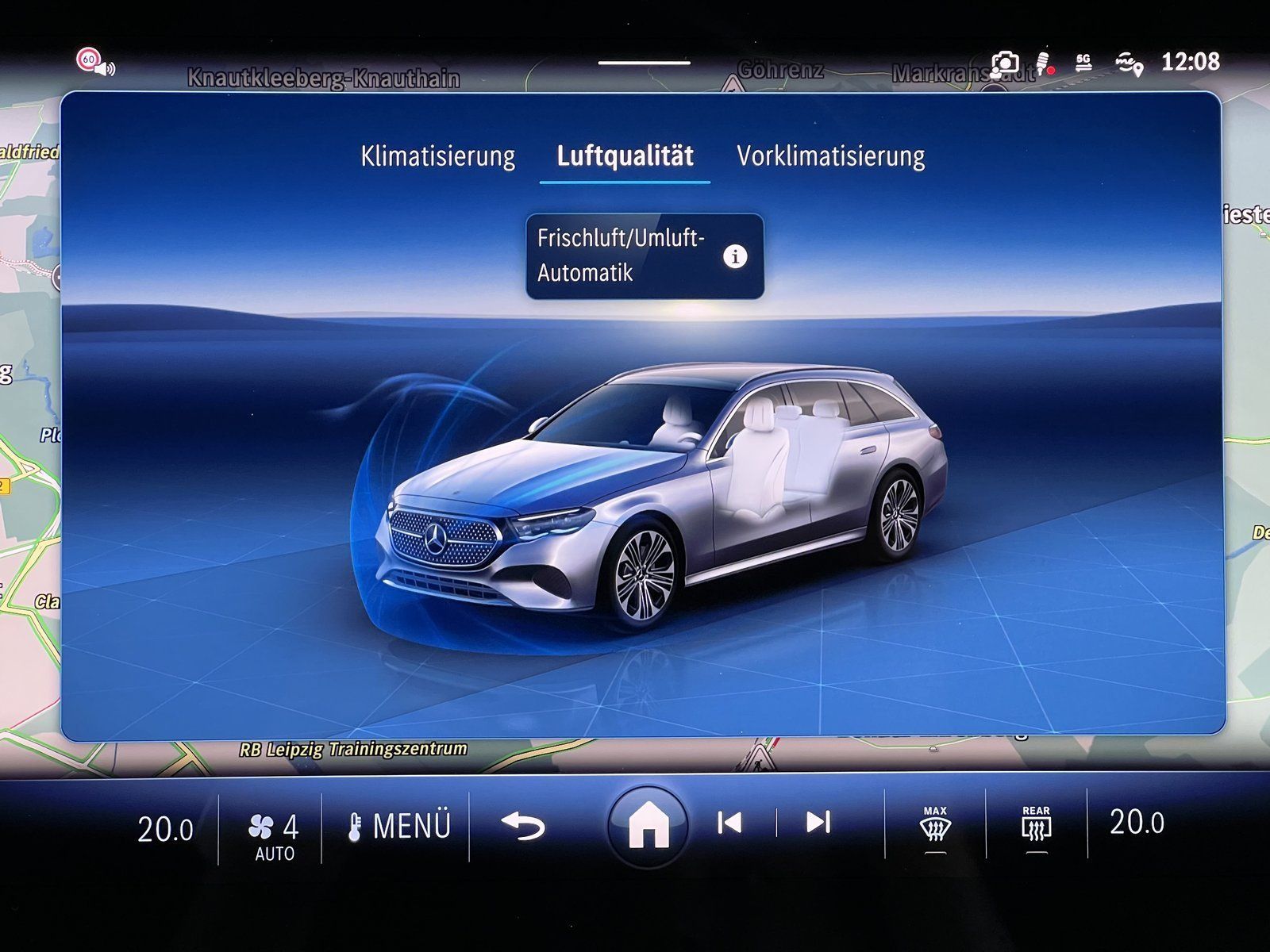Screen dimensions: 1270x952
Task: Open the camera icon in status bar
Action: coord(1005,63)
